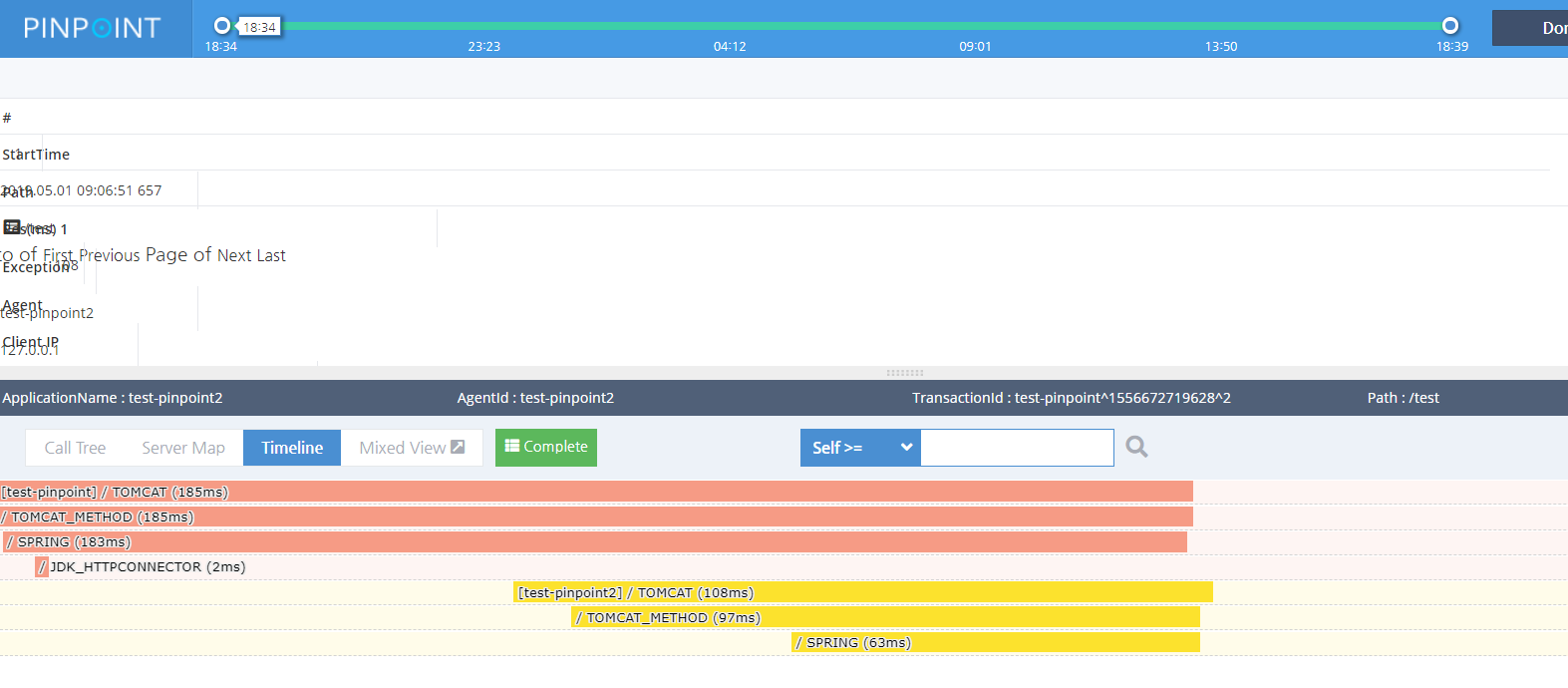Click the 23:23 time axis label

click(x=484, y=46)
